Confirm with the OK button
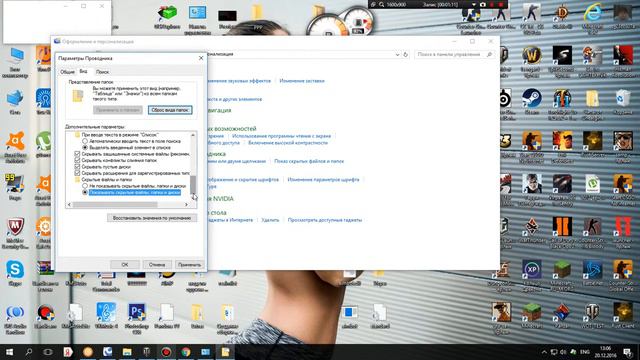The width and height of the screenshot is (640, 360). (x=125, y=264)
